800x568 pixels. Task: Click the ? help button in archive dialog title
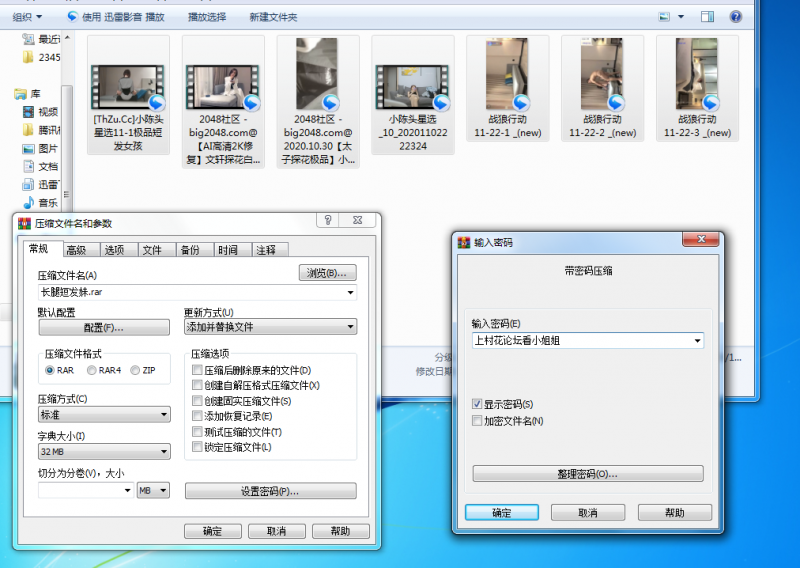pos(328,220)
